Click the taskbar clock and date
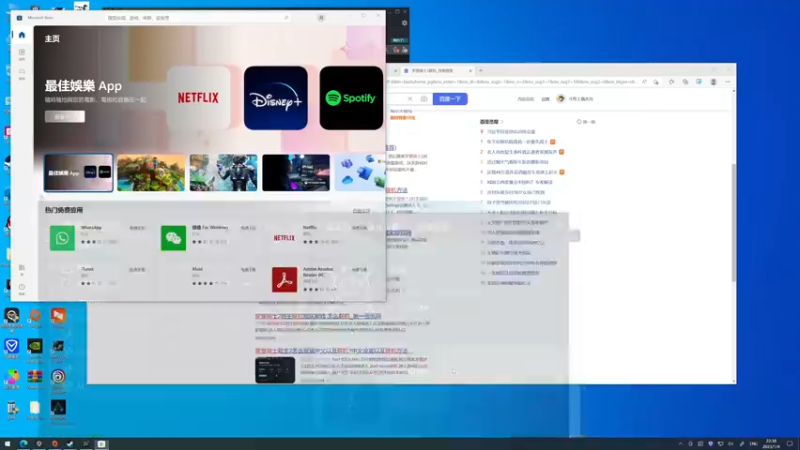The image size is (800, 450). point(771,444)
